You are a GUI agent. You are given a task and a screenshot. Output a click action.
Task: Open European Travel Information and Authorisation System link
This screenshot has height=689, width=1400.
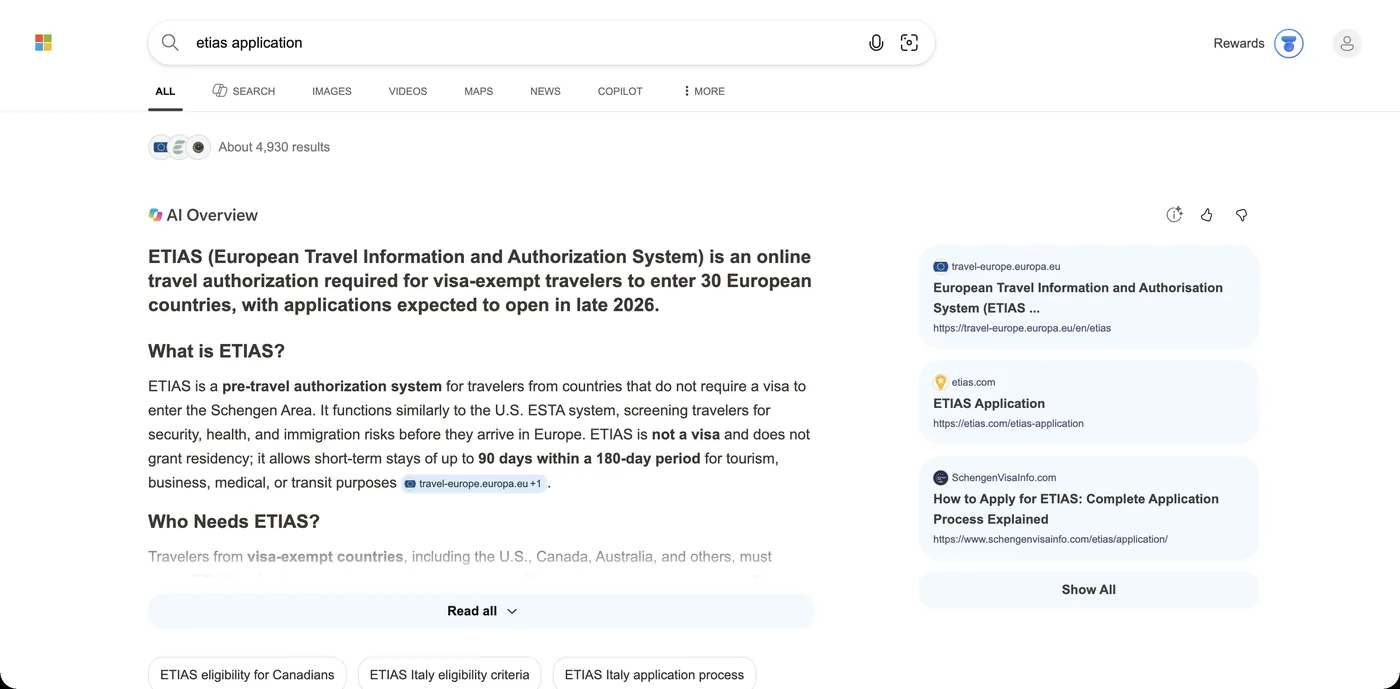point(1078,298)
